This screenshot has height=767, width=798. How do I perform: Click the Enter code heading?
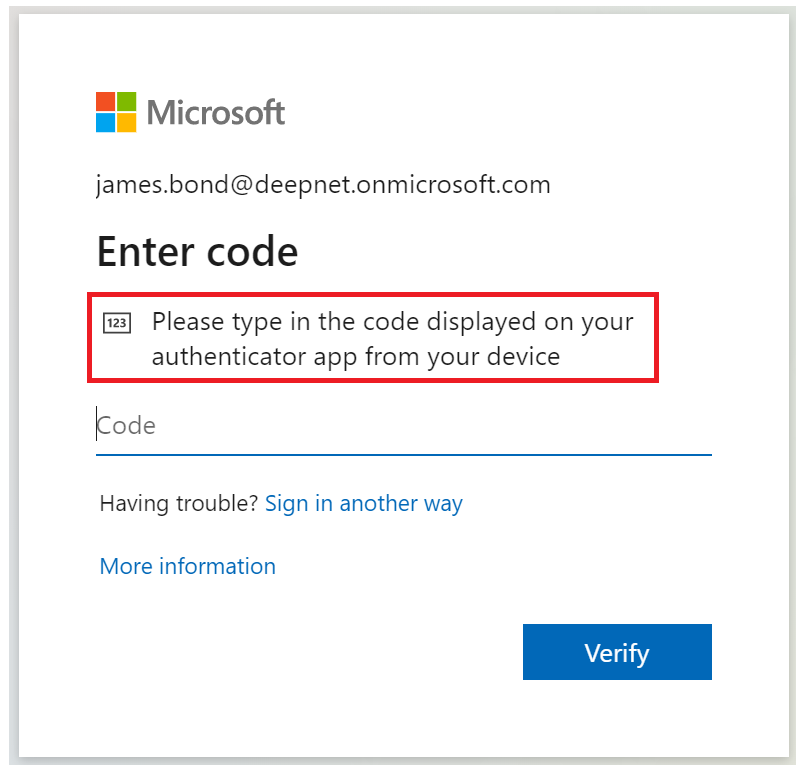[x=197, y=251]
